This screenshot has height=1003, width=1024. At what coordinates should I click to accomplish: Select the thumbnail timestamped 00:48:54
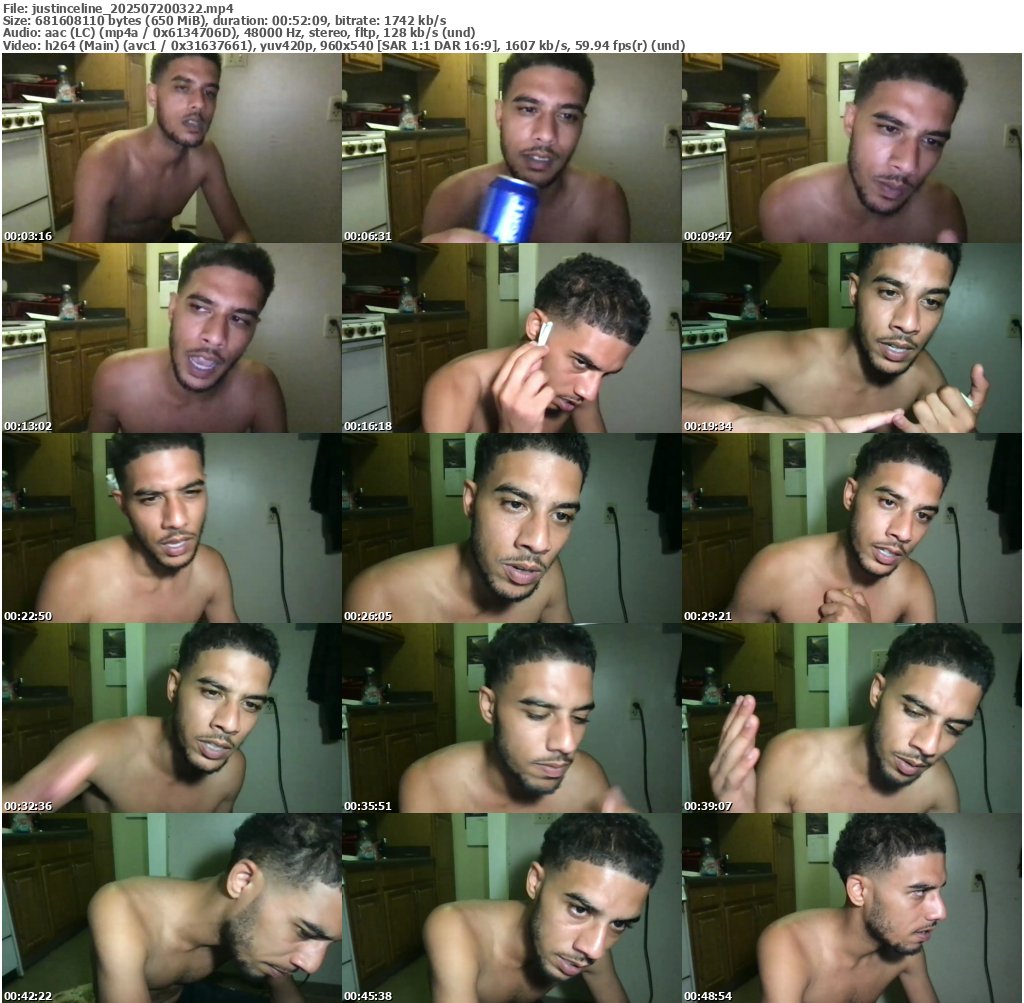point(852,908)
